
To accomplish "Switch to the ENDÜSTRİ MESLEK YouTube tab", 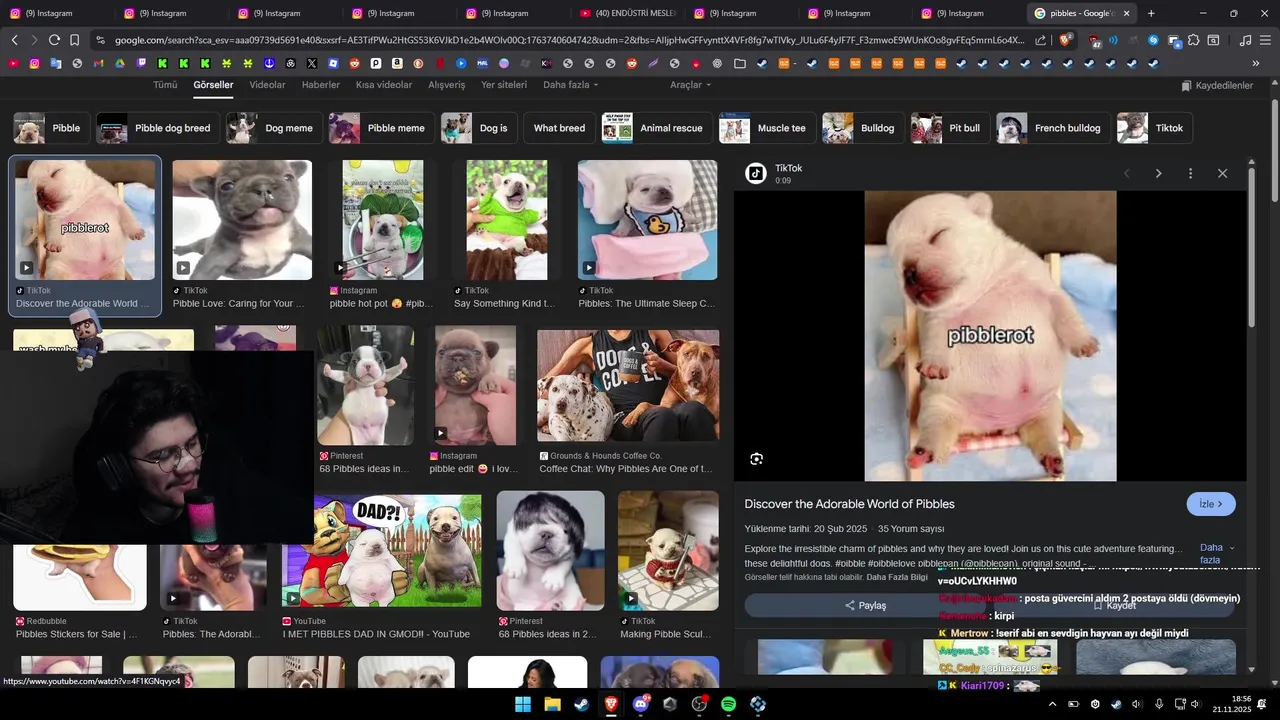I will coord(628,13).
